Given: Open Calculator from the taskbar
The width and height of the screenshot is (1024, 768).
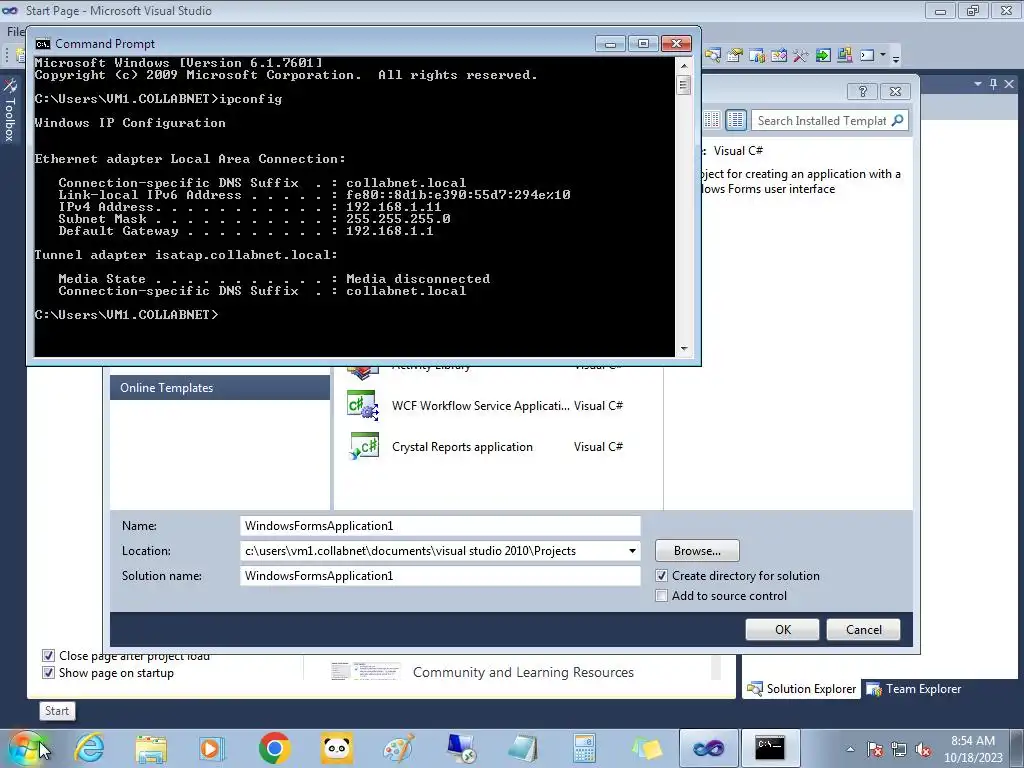Looking at the screenshot, I should click(x=584, y=748).
